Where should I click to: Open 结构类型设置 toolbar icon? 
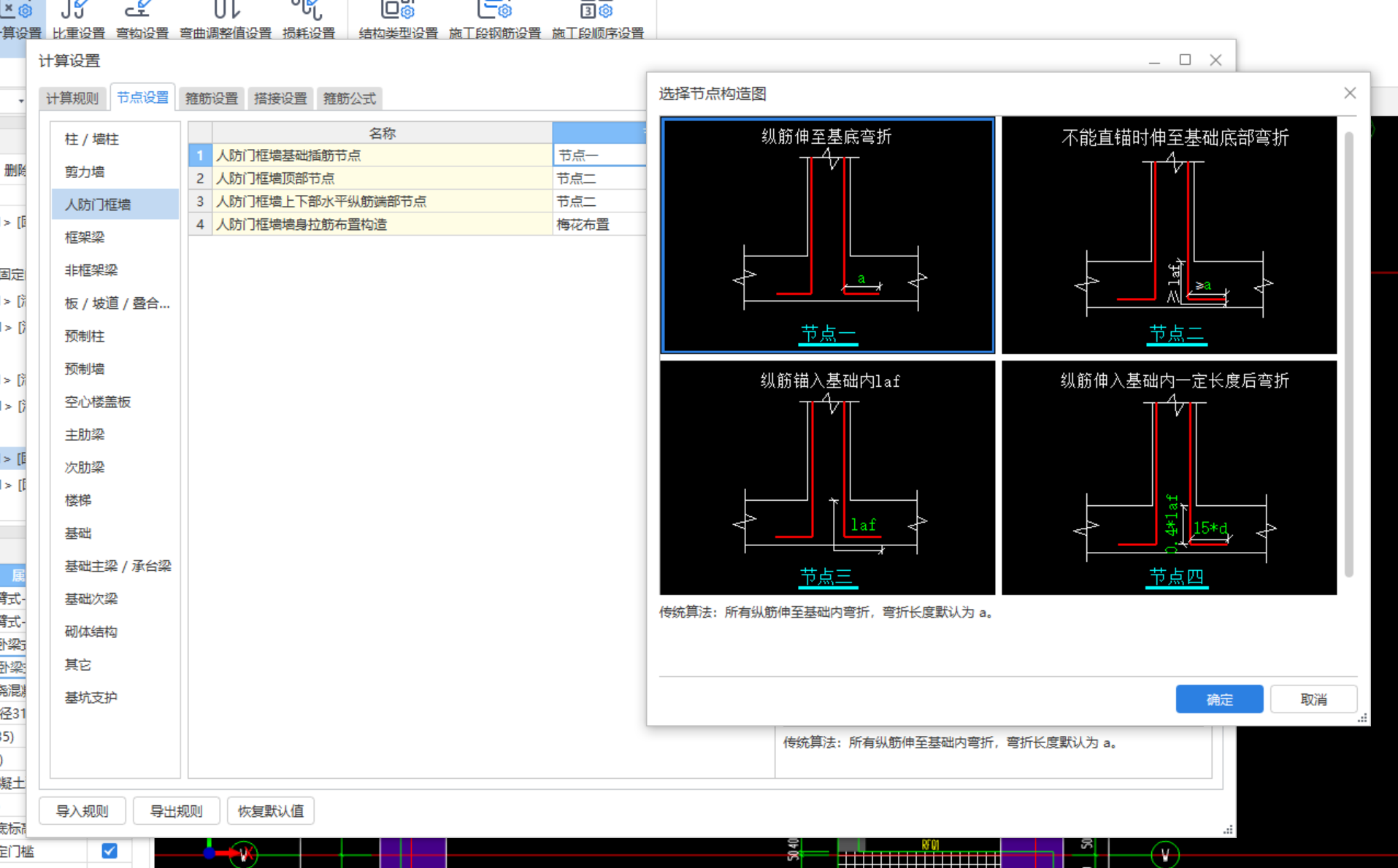click(x=398, y=20)
